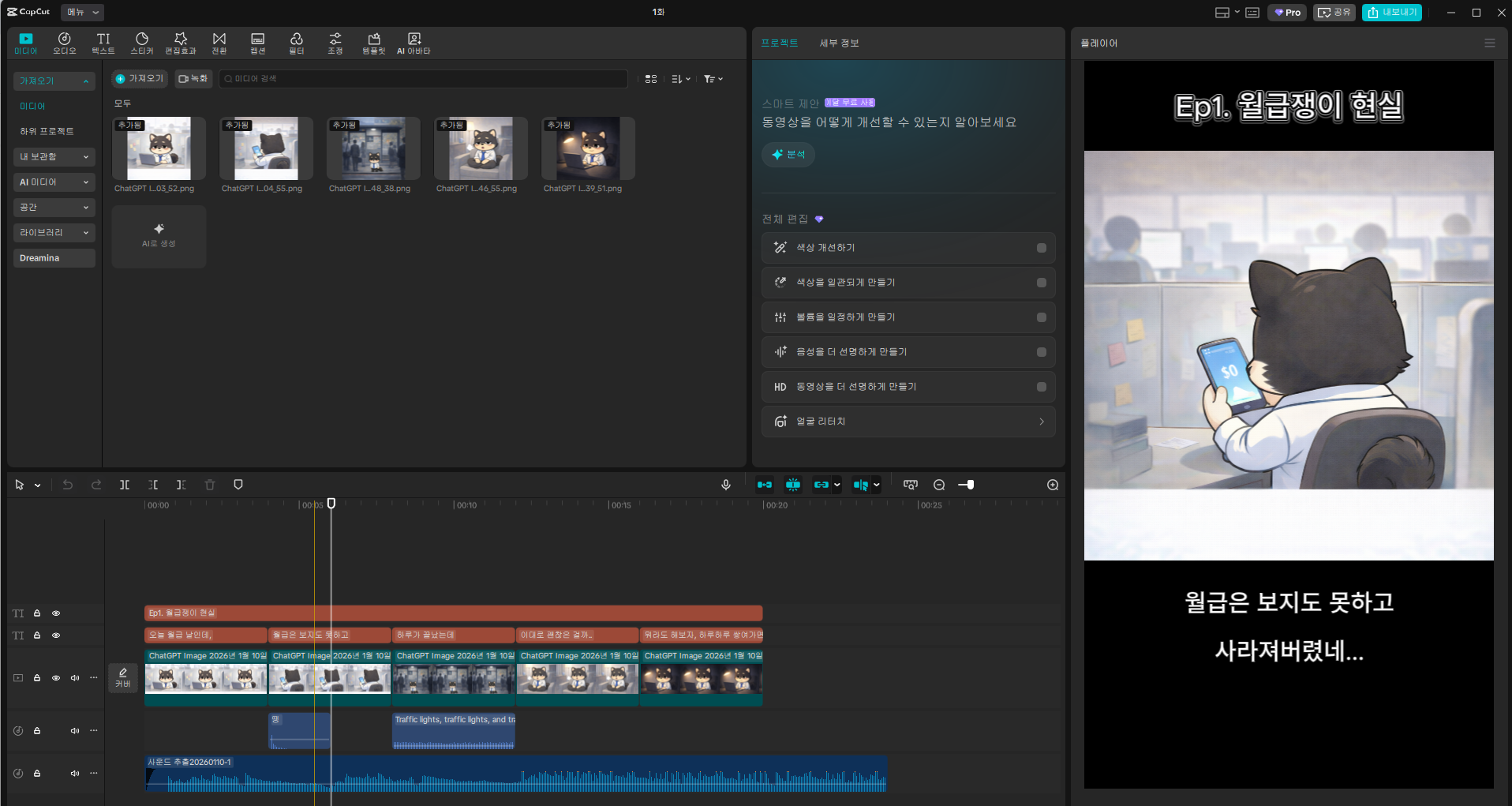Click the trim-left (delete left) tool

153,485
